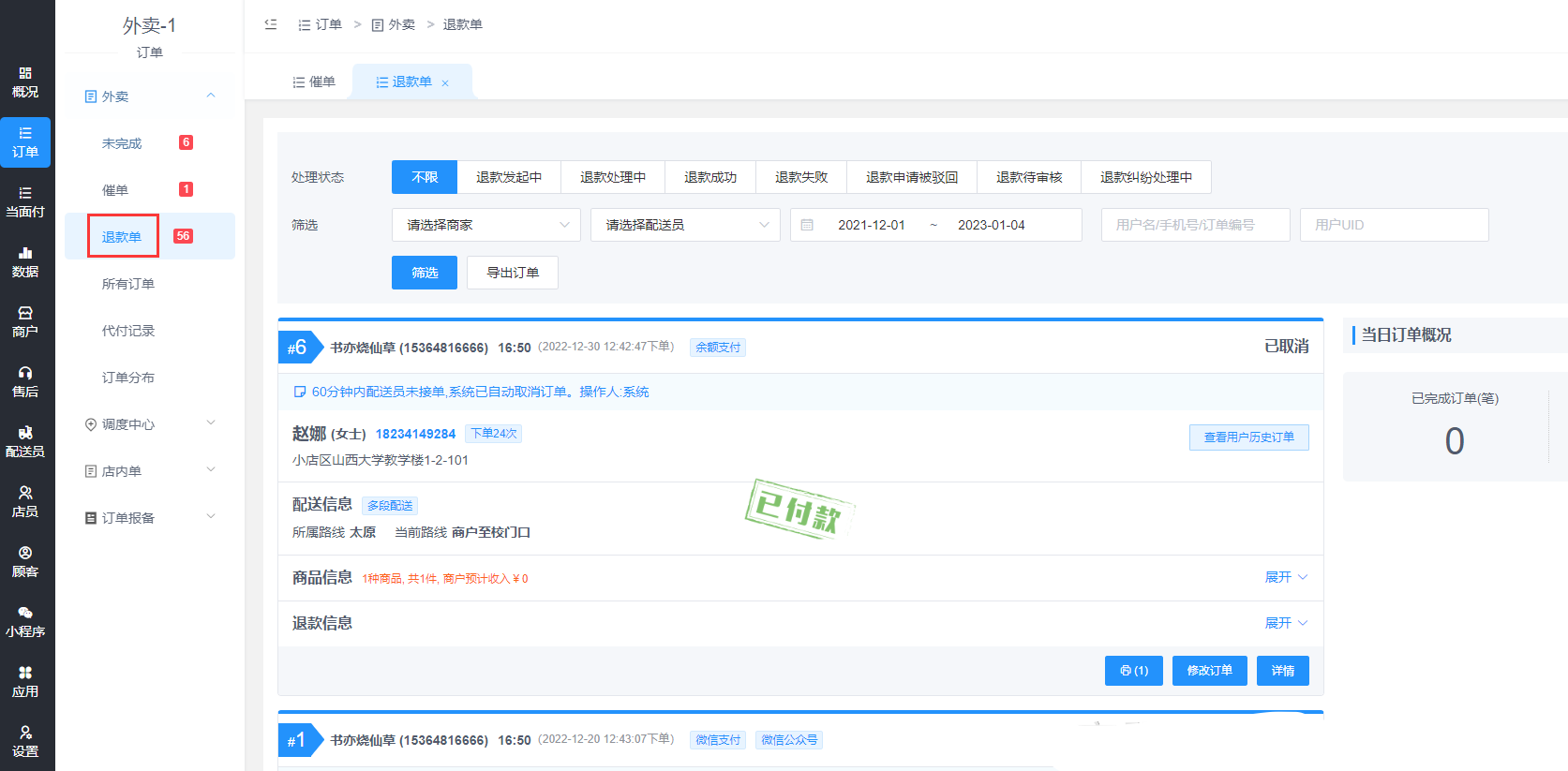Expand the 退款信息 section

(x=1286, y=623)
